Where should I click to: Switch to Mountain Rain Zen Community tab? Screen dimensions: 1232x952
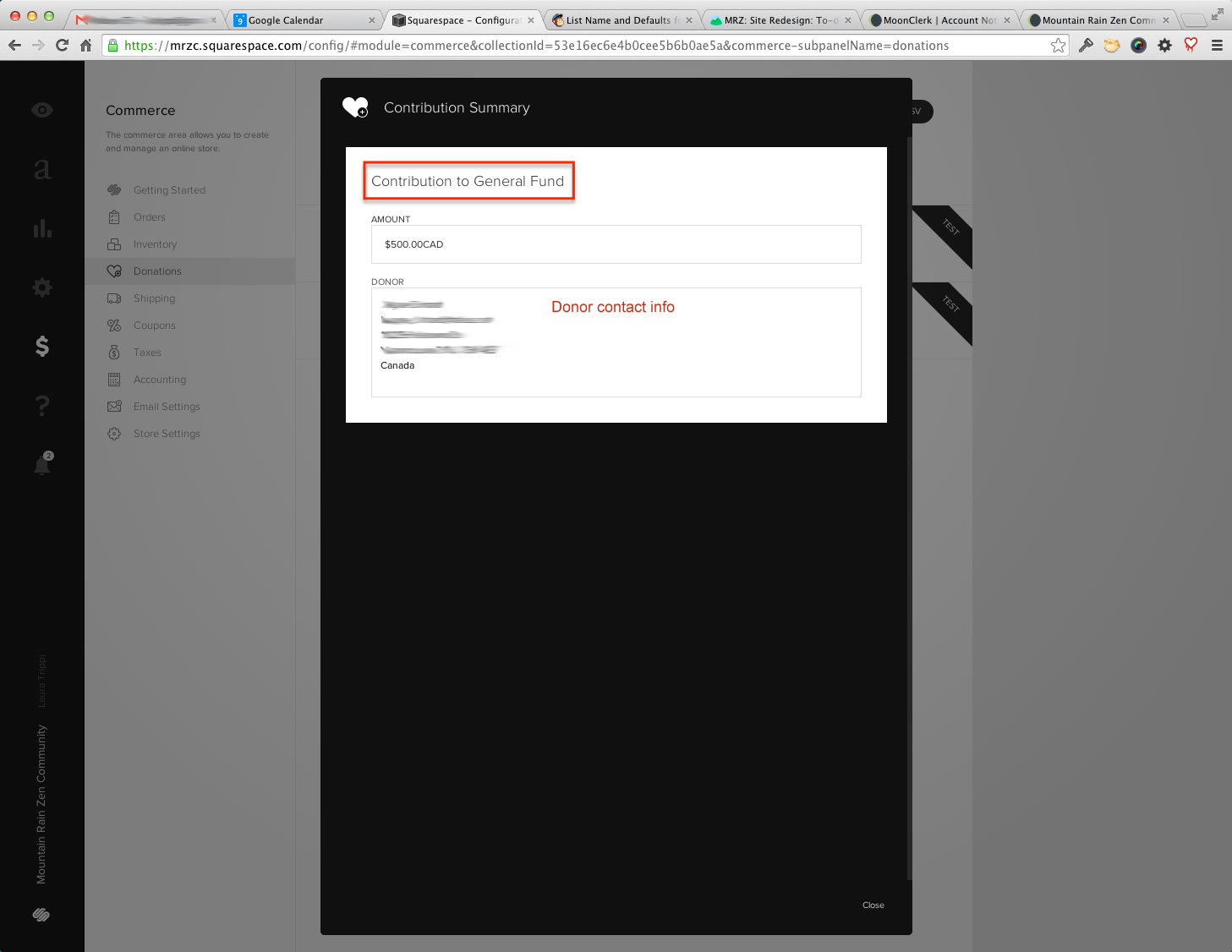point(1098,20)
